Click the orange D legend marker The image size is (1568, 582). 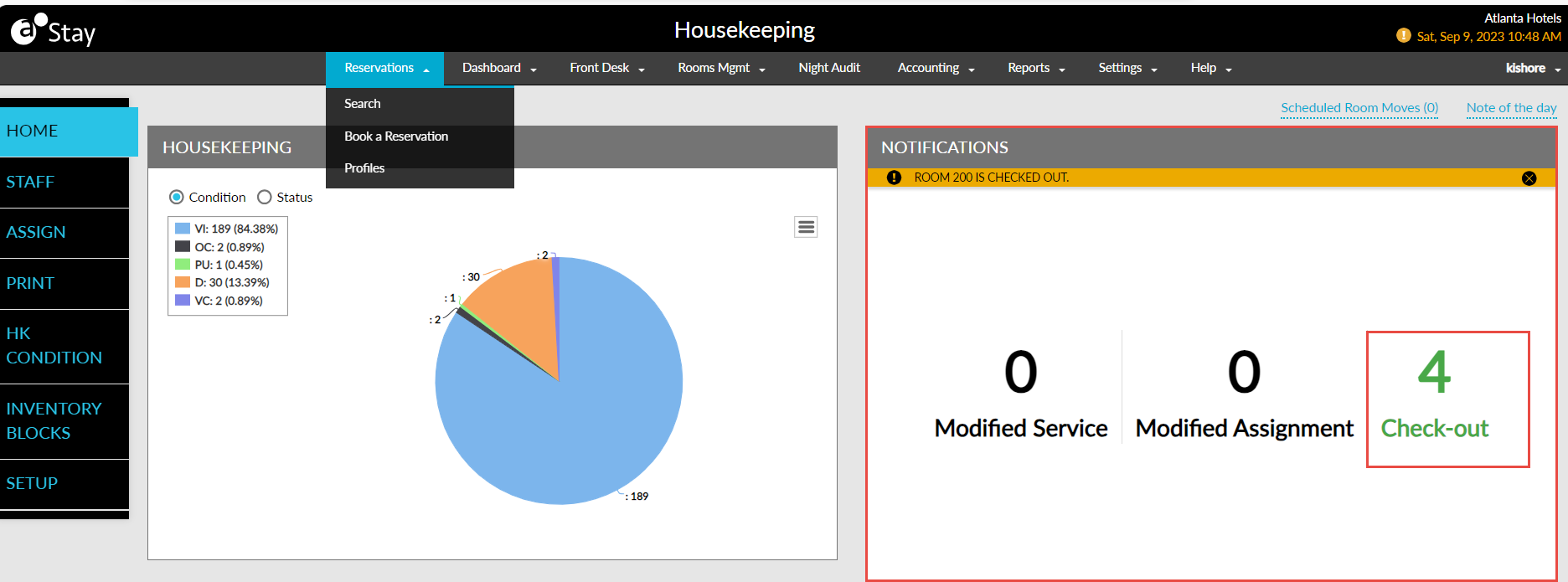click(x=183, y=282)
